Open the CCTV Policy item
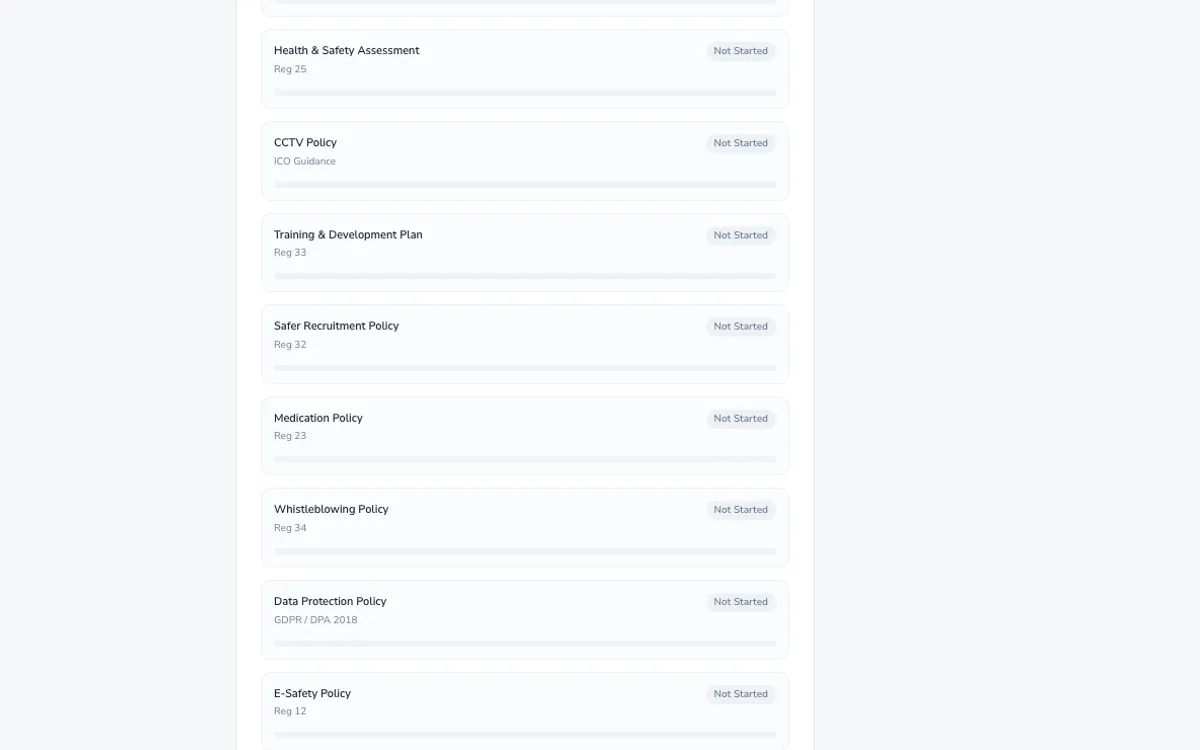 [305, 143]
